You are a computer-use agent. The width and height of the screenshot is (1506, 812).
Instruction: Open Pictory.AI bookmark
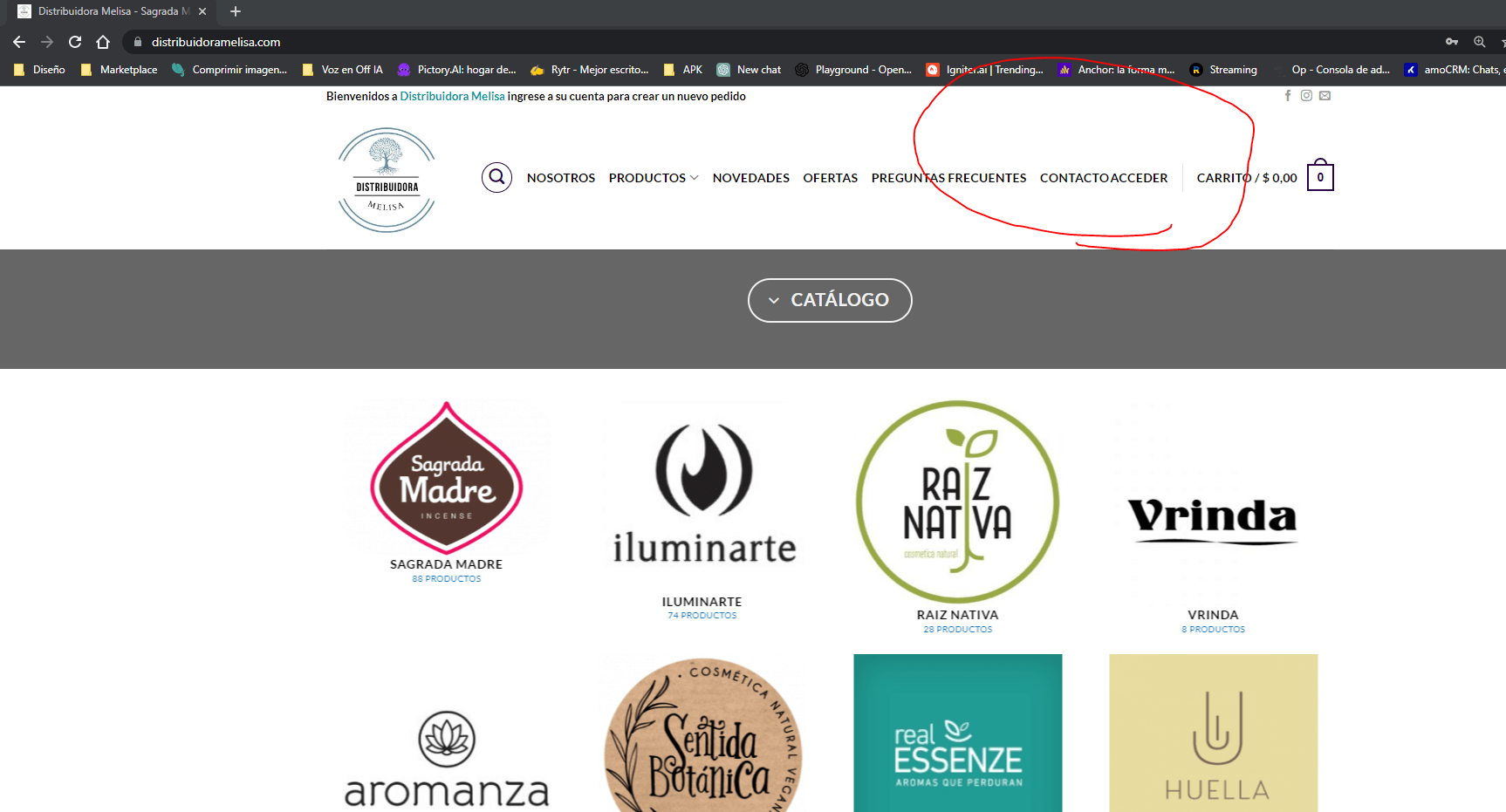point(456,70)
